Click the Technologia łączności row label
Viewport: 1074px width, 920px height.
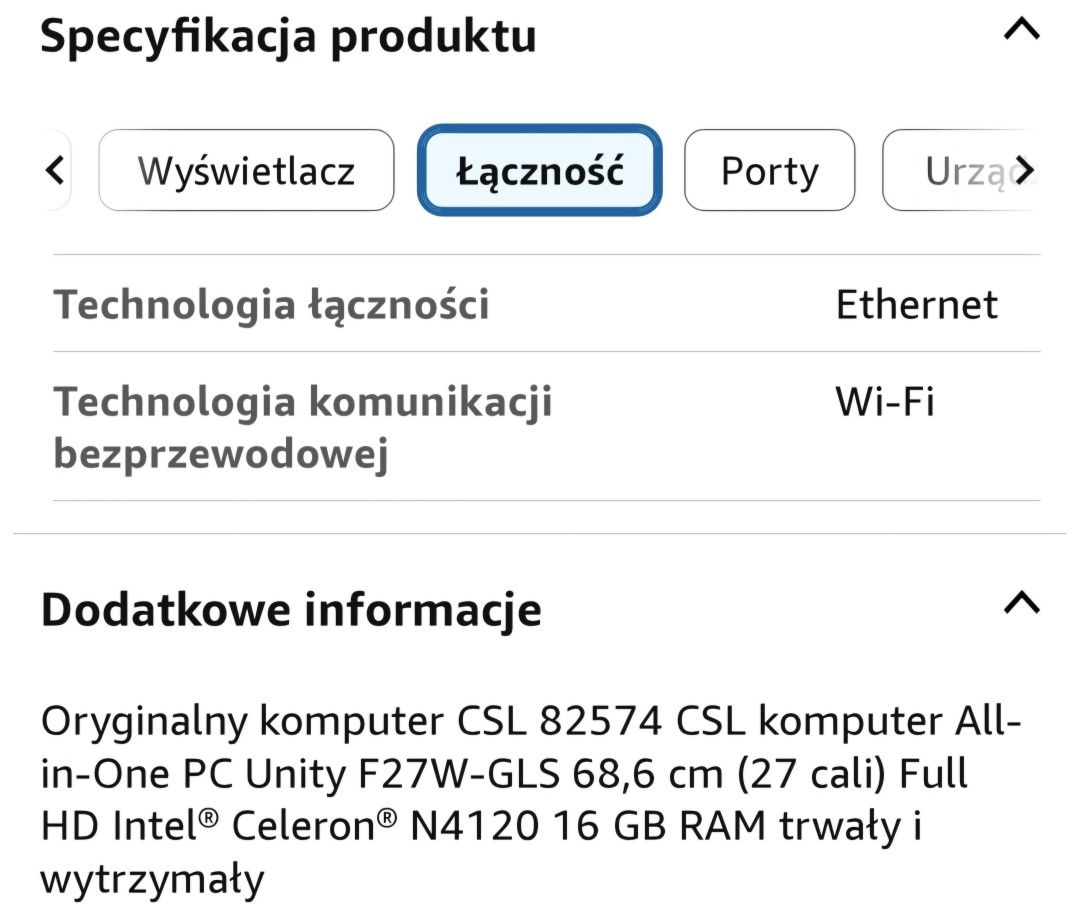click(271, 304)
